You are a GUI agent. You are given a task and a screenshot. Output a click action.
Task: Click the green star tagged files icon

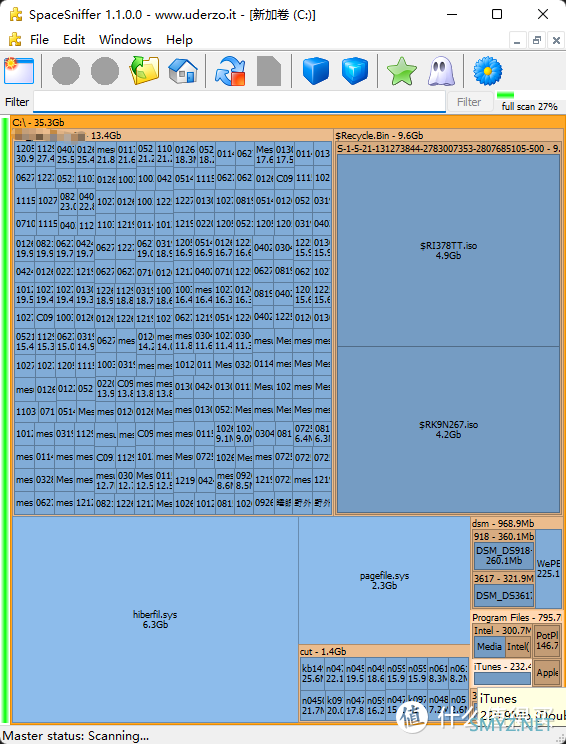tap(402, 71)
